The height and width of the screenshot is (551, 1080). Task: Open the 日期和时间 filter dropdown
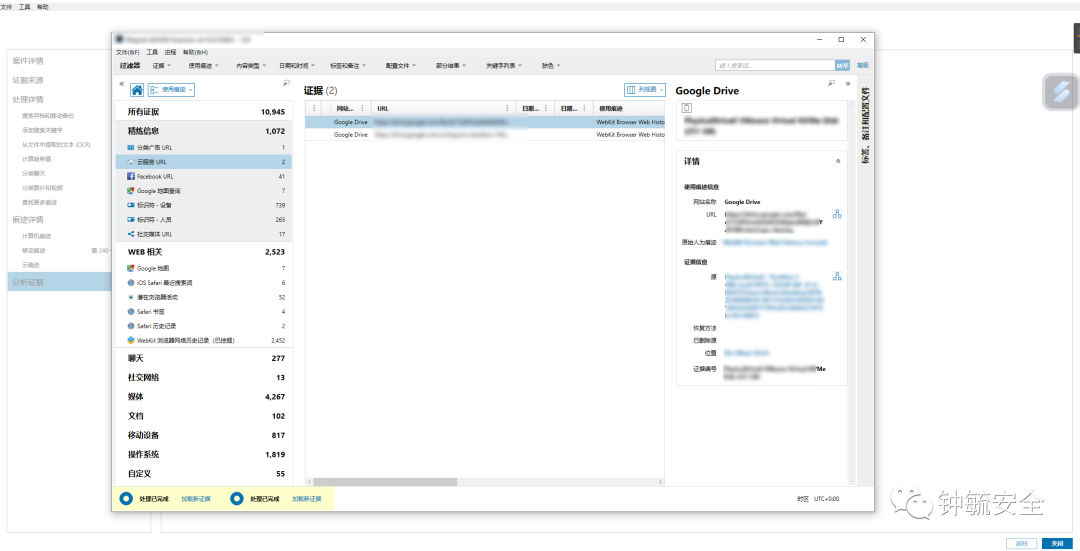click(x=297, y=65)
